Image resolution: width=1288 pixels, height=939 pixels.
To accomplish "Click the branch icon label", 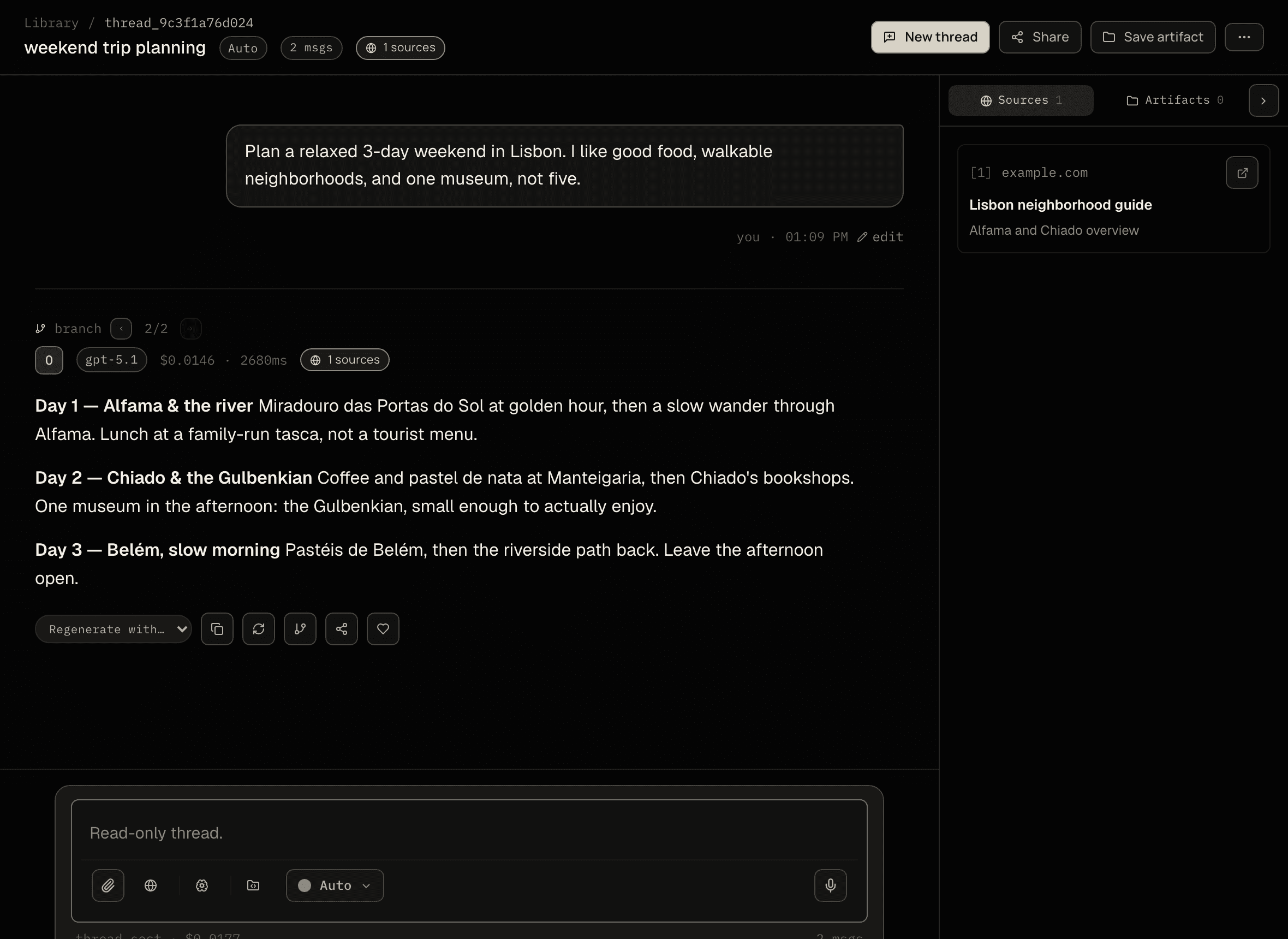I will pyautogui.click(x=68, y=329).
